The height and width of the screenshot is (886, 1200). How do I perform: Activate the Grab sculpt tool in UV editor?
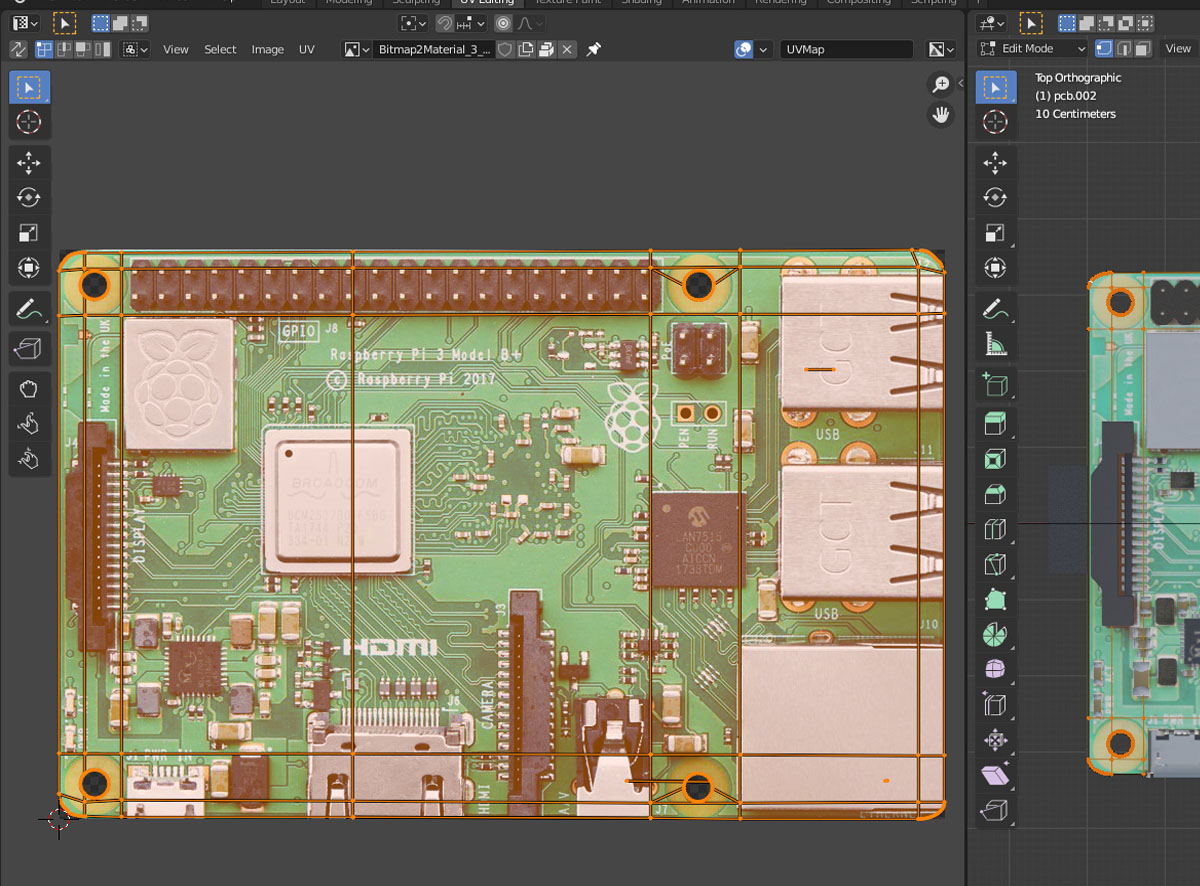pyautogui.click(x=29, y=389)
